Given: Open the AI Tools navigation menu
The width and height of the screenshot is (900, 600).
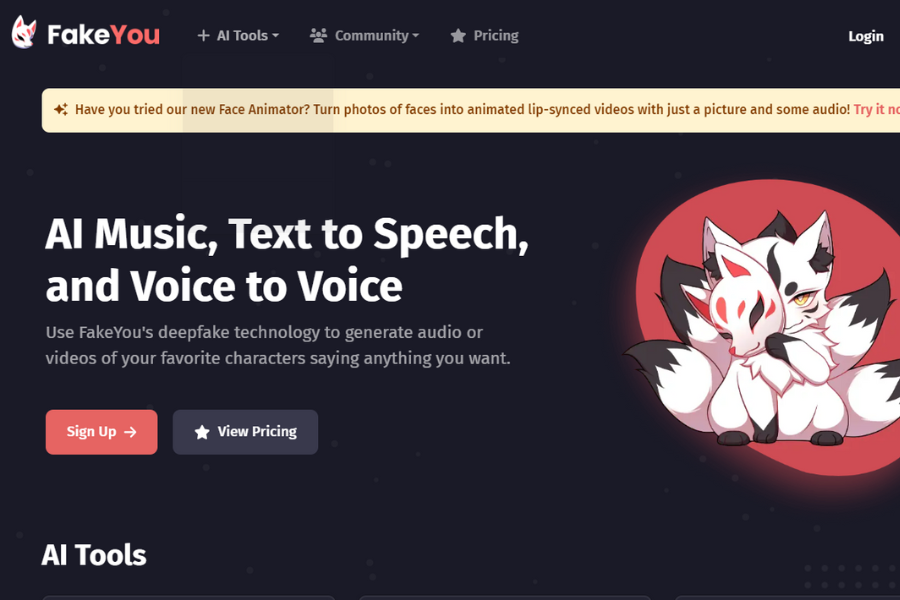Looking at the screenshot, I should pyautogui.click(x=238, y=36).
